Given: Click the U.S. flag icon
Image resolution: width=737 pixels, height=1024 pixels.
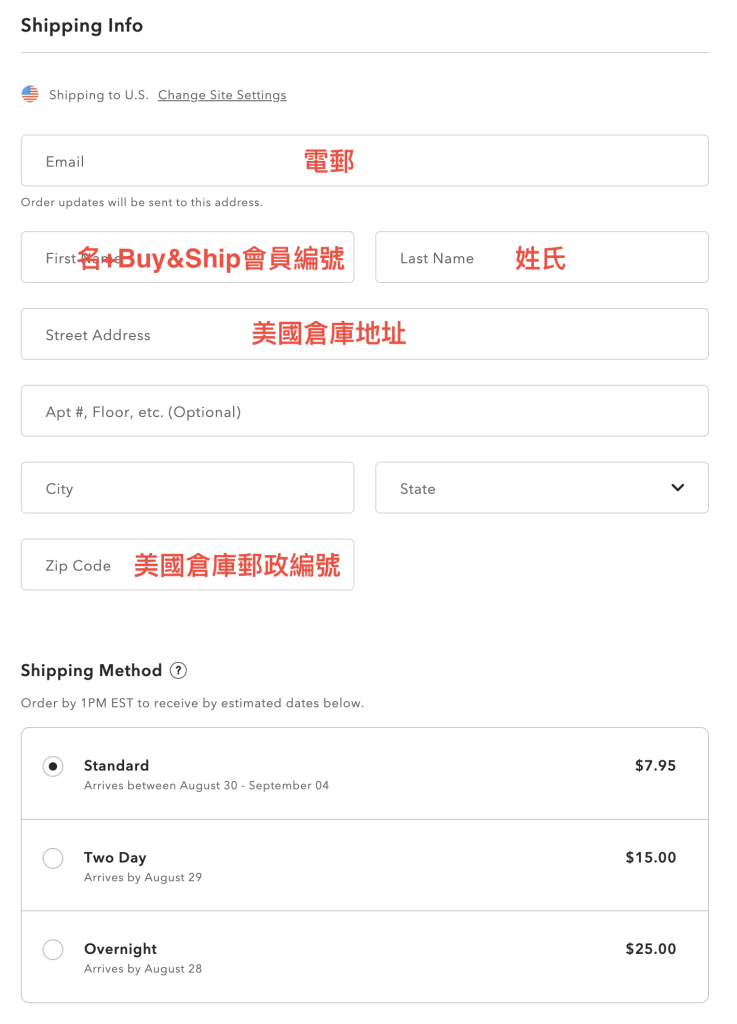Looking at the screenshot, I should point(30,94).
